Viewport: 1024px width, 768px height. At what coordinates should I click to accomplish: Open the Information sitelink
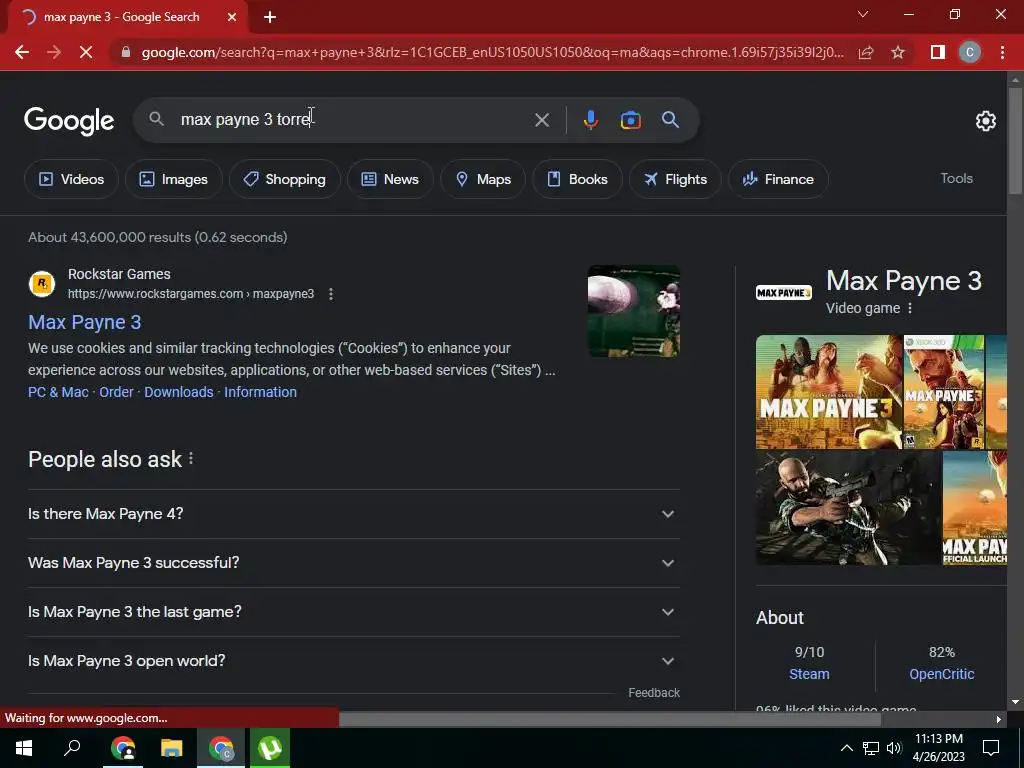(x=261, y=392)
